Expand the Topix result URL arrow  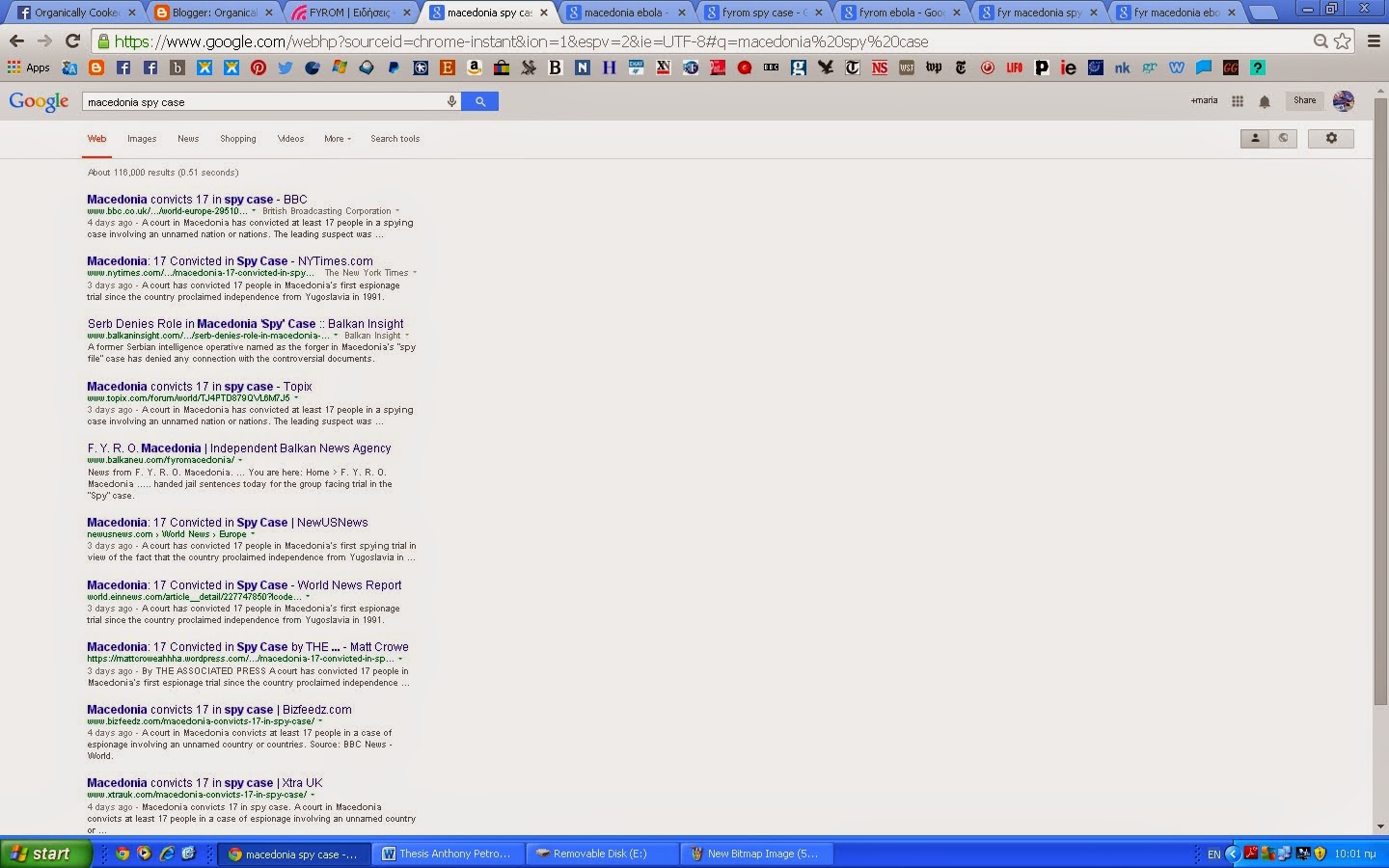pyautogui.click(x=296, y=398)
